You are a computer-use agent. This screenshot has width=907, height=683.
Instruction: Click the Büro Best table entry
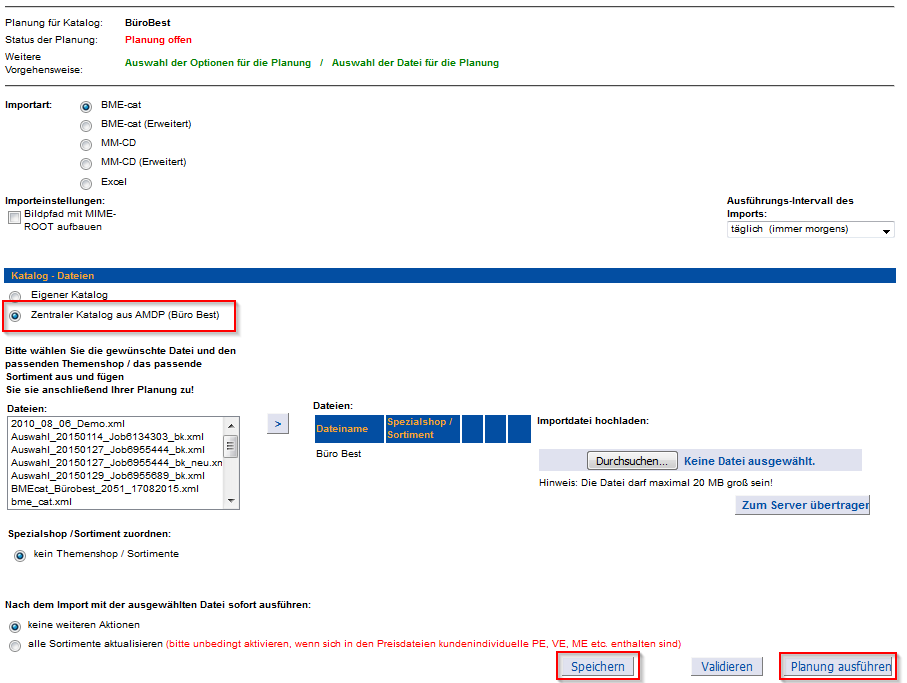338,454
